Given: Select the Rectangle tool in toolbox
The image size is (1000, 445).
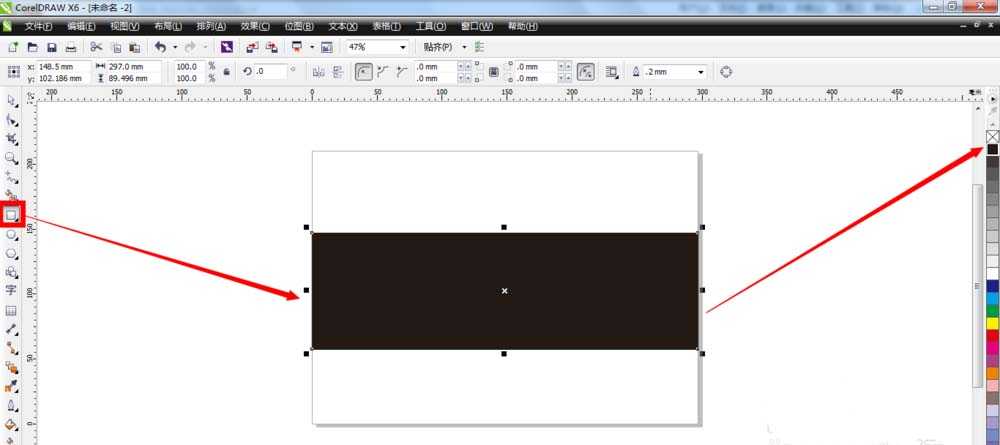Looking at the screenshot, I should pyautogui.click(x=12, y=214).
